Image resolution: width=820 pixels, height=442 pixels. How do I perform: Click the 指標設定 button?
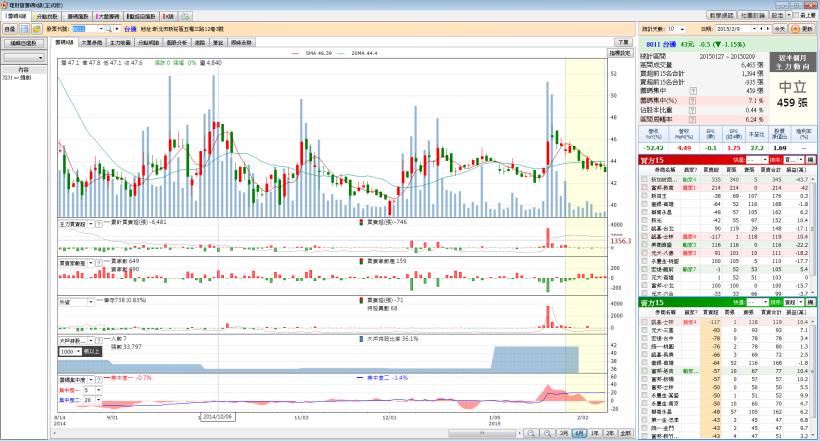click(620, 51)
